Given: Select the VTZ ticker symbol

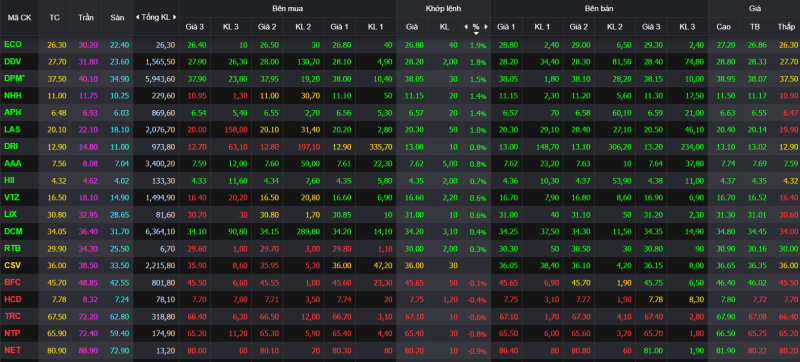Looking at the screenshot, I should 12,197.
